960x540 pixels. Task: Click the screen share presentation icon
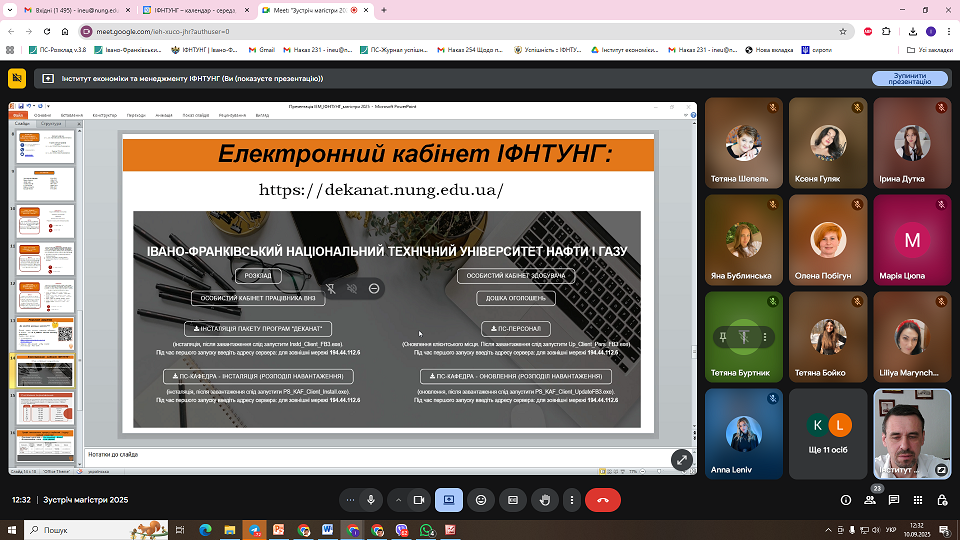coord(449,499)
